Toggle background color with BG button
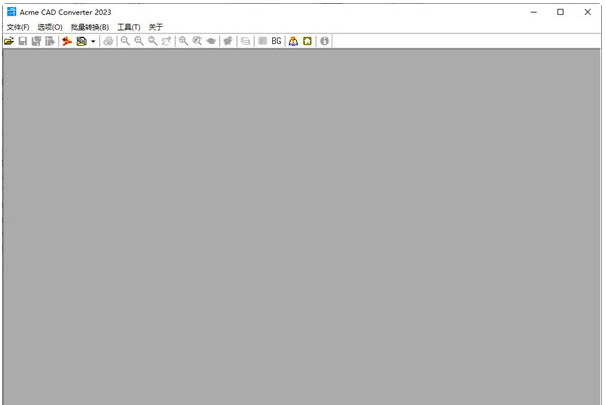The width and height of the screenshot is (606, 405). [276, 41]
